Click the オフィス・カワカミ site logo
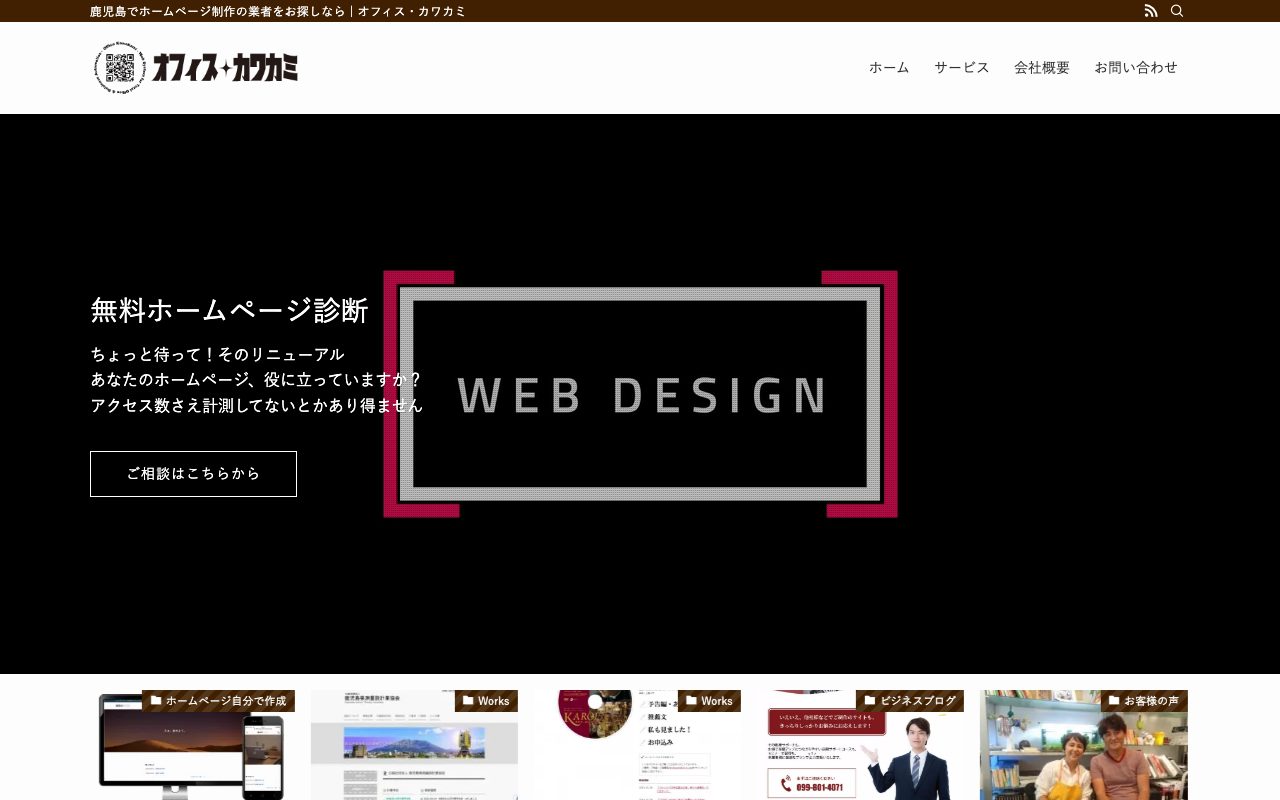 point(196,68)
